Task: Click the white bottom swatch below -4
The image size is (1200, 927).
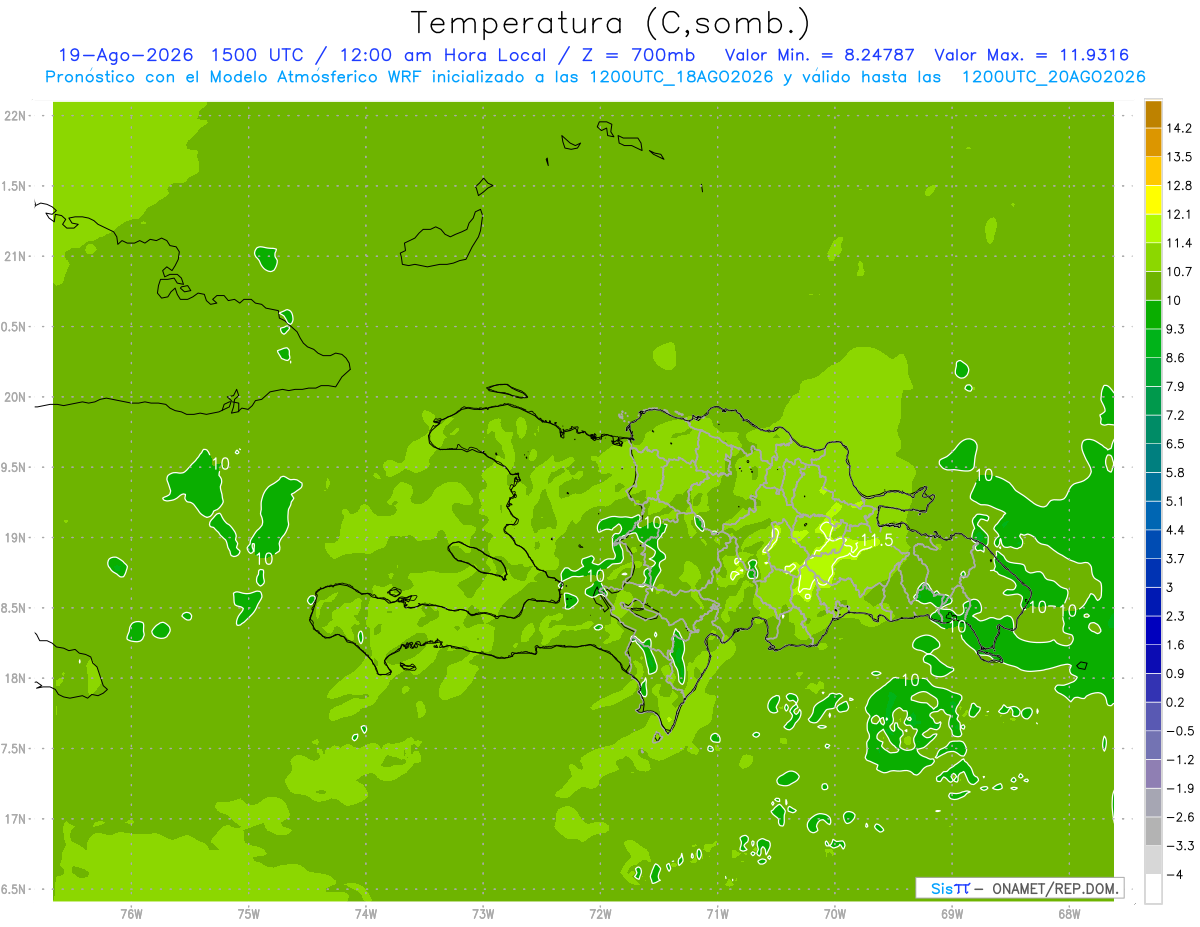Action: pyautogui.click(x=1153, y=889)
